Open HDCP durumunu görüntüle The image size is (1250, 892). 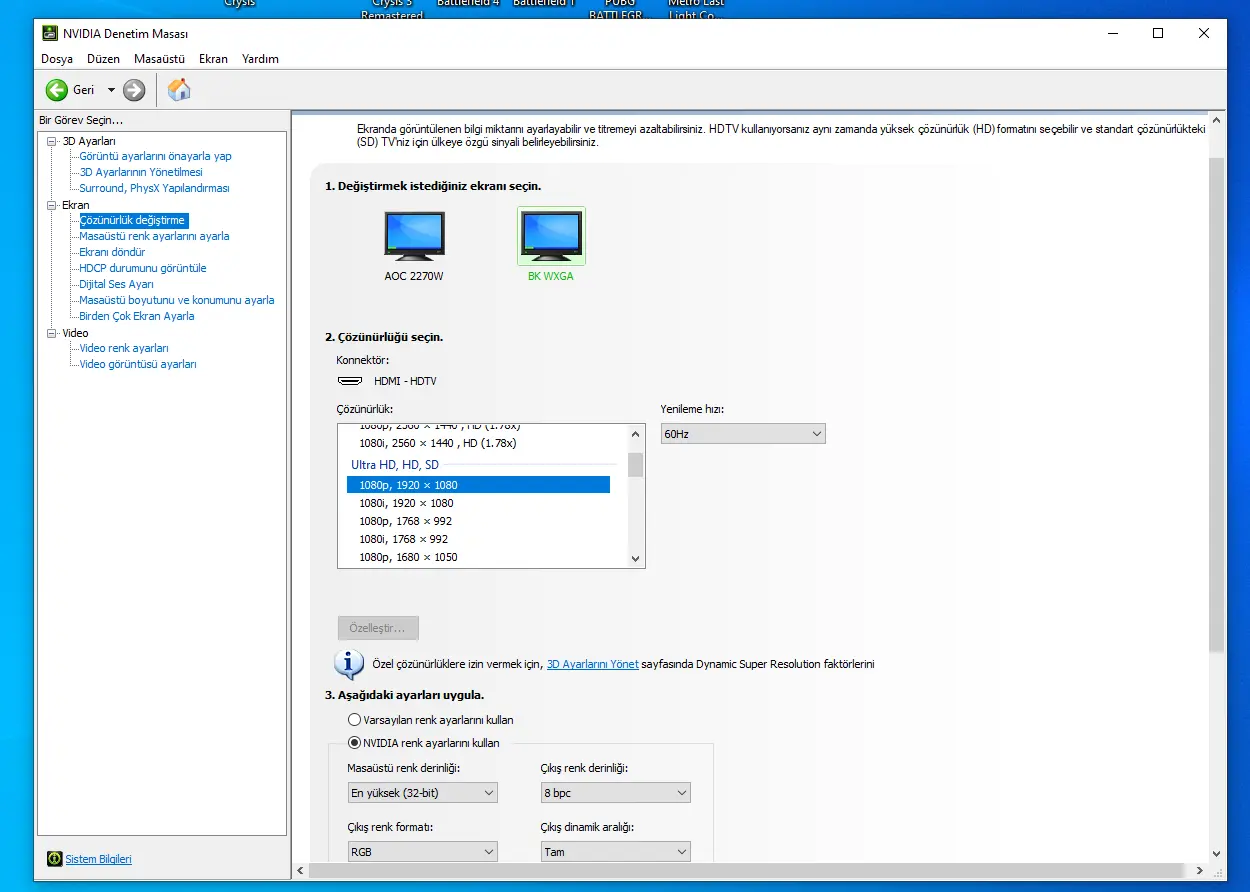point(143,268)
